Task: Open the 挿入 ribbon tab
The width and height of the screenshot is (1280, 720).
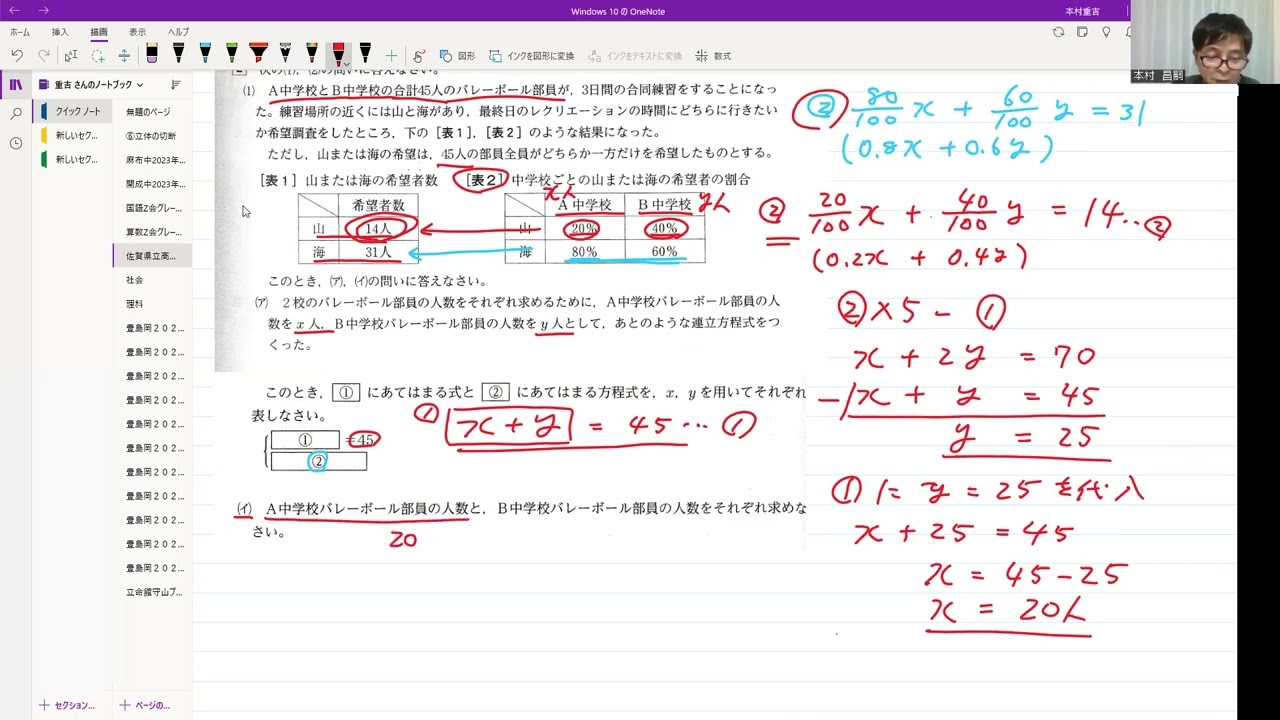Action: (x=60, y=32)
